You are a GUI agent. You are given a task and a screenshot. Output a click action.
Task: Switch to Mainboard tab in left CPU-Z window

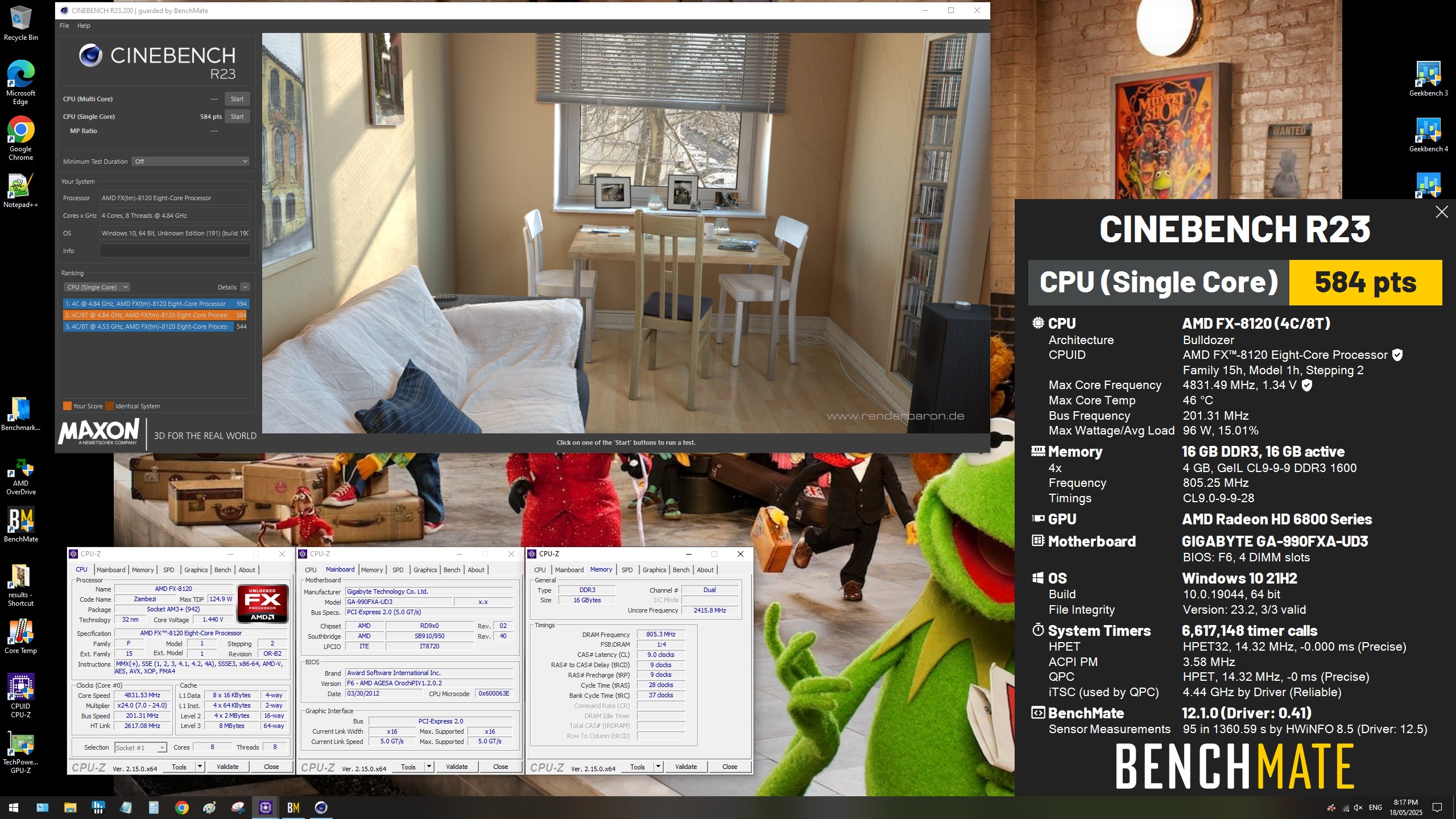pos(111,570)
